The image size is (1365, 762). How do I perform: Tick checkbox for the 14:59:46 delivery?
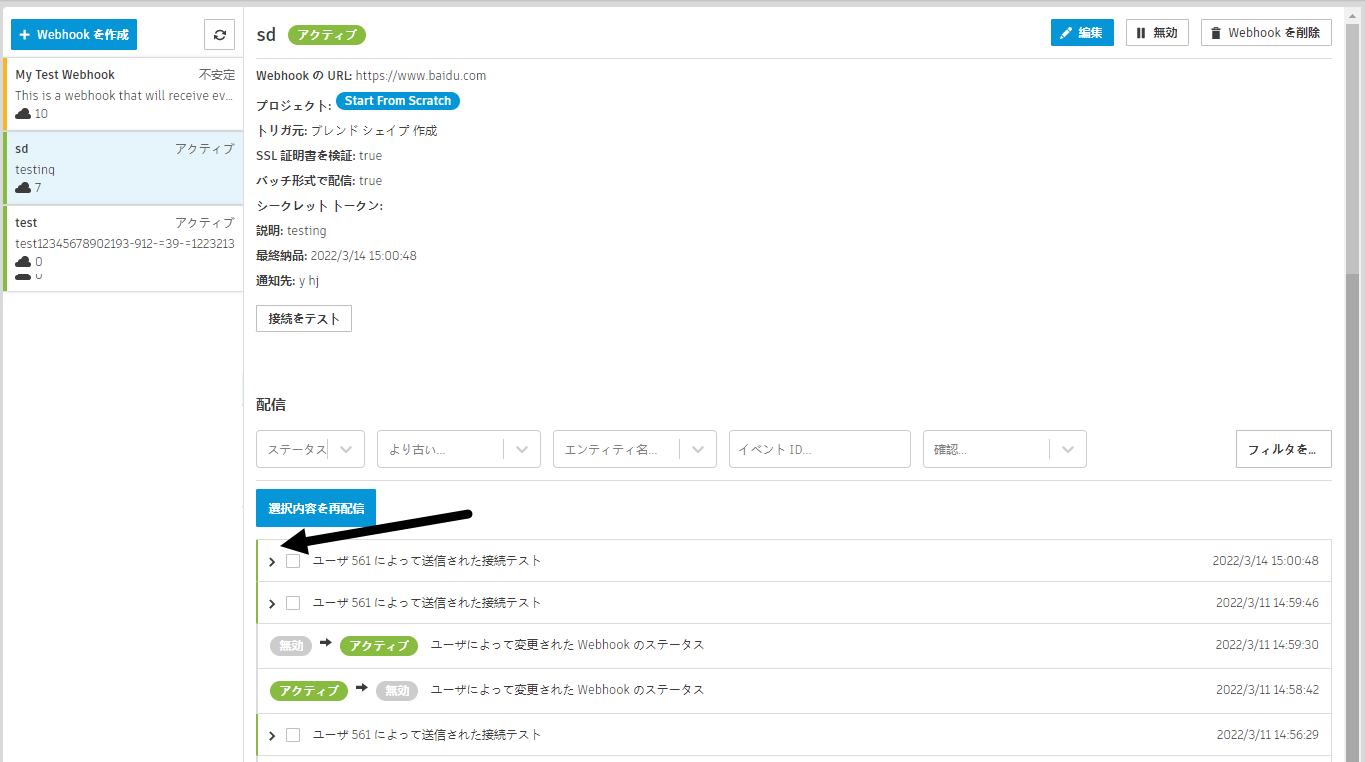(293, 603)
